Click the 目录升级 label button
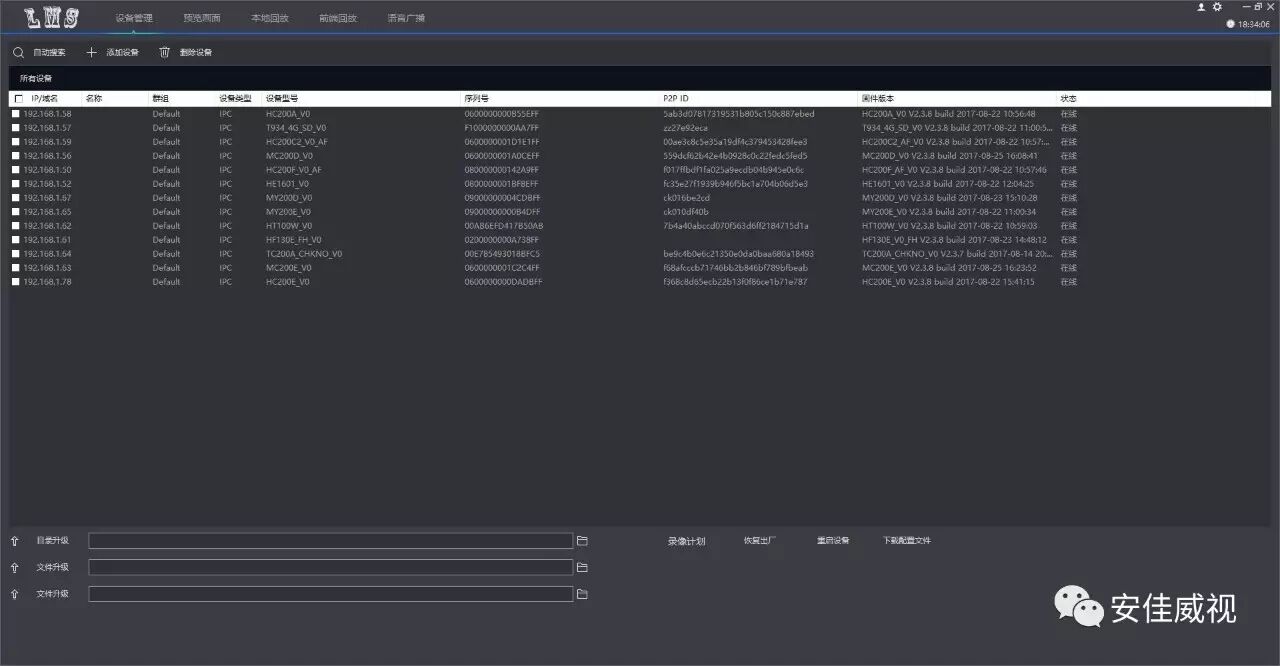This screenshot has height=666, width=1280. tap(52, 541)
